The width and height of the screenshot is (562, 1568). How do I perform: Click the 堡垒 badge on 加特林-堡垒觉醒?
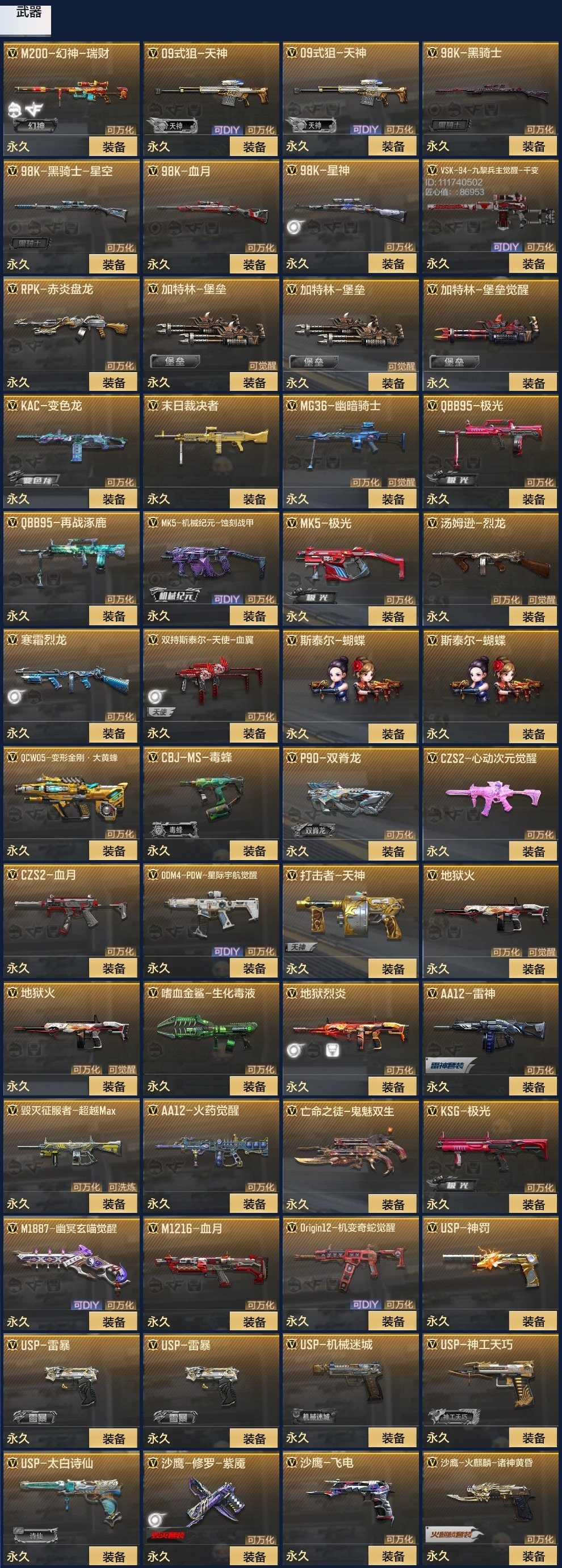coord(454,361)
